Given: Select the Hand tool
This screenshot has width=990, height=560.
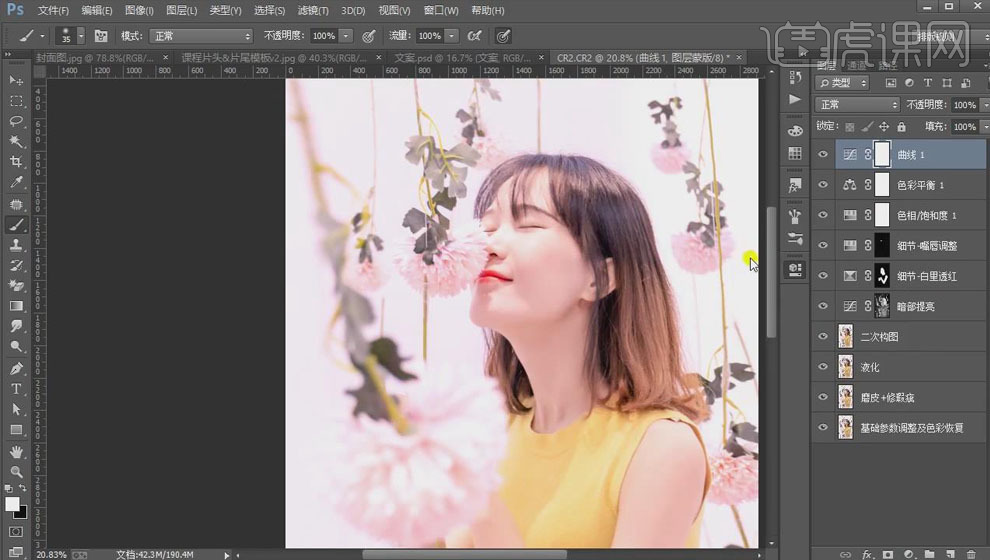Looking at the screenshot, I should (x=16, y=451).
